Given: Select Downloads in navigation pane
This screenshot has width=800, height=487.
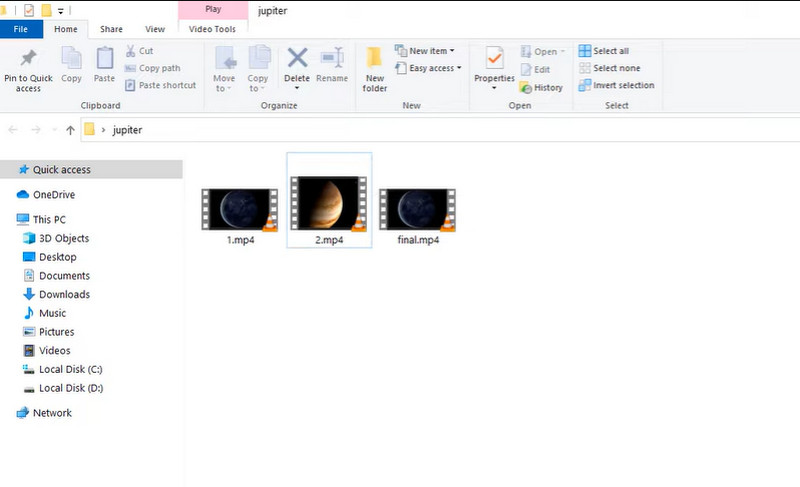Looking at the screenshot, I should click(x=64, y=294).
